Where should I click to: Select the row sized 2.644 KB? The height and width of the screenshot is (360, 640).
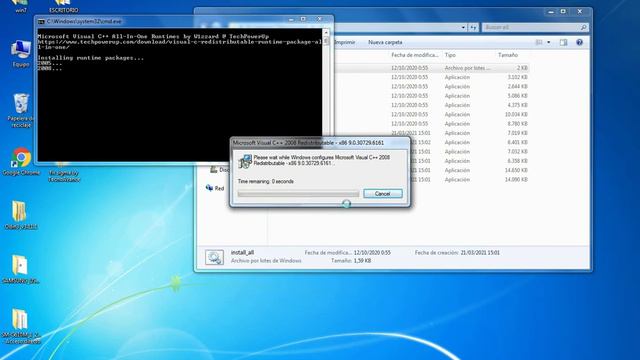(x=432, y=87)
